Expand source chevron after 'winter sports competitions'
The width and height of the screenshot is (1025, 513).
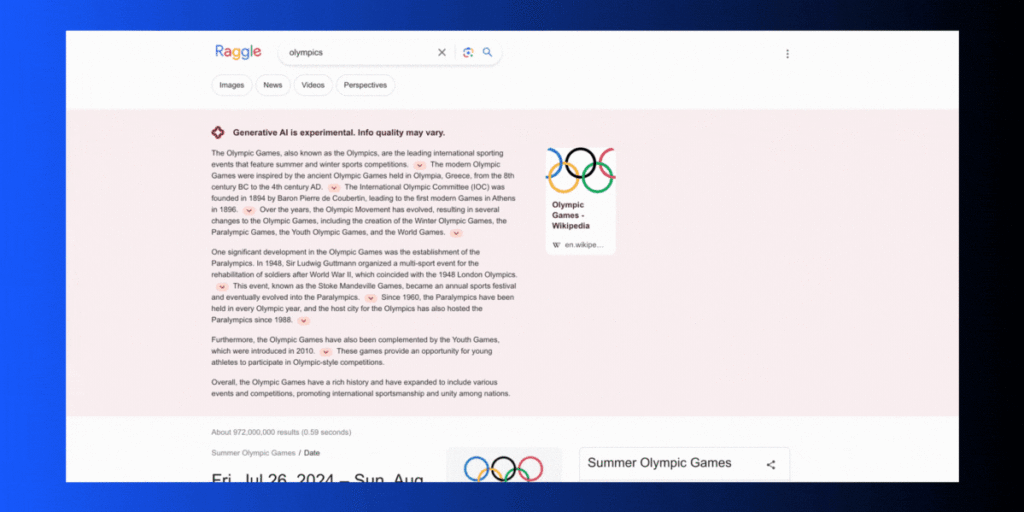click(x=420, y=165)
